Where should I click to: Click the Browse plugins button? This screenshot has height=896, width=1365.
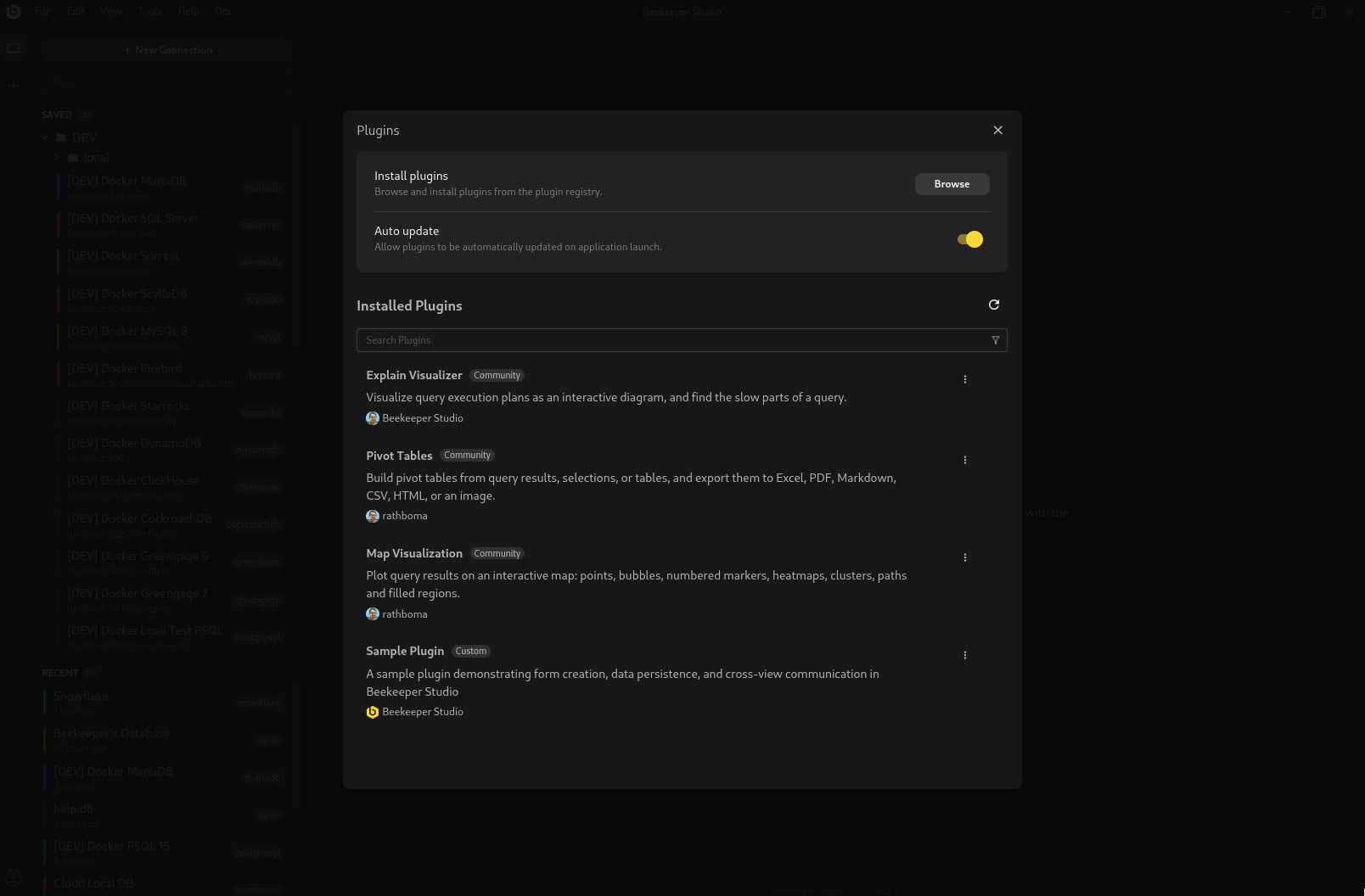click(x=952, y=184)
